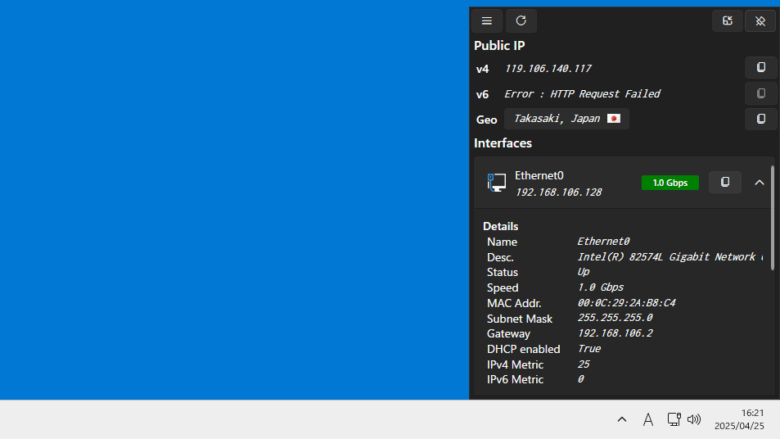Open the panel in a separate window

(727, 21)
